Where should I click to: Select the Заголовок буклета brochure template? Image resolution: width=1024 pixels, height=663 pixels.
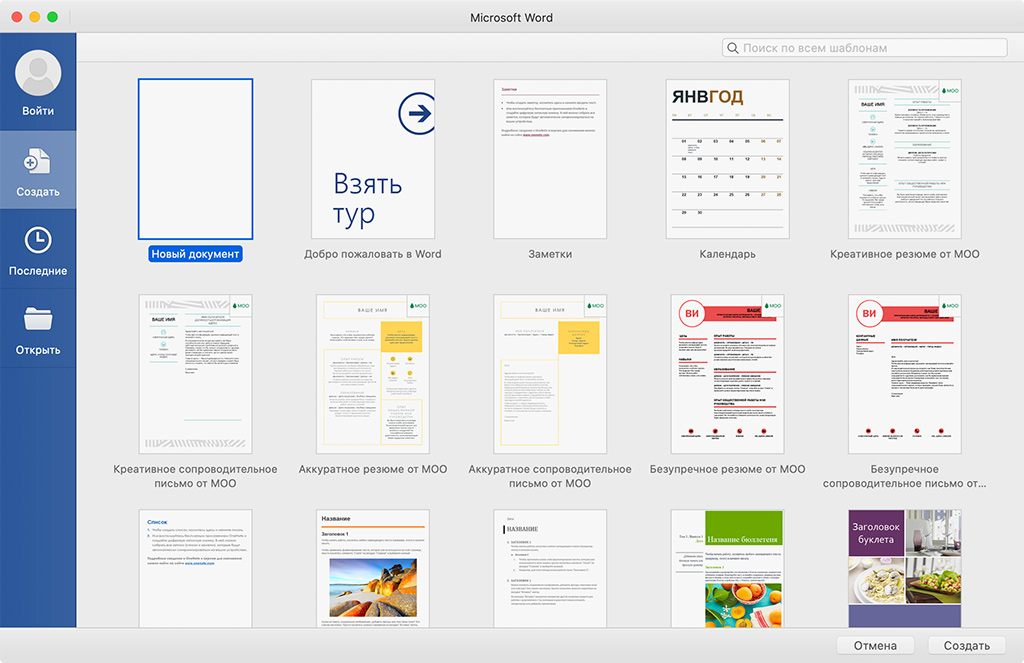click(904, 568)
